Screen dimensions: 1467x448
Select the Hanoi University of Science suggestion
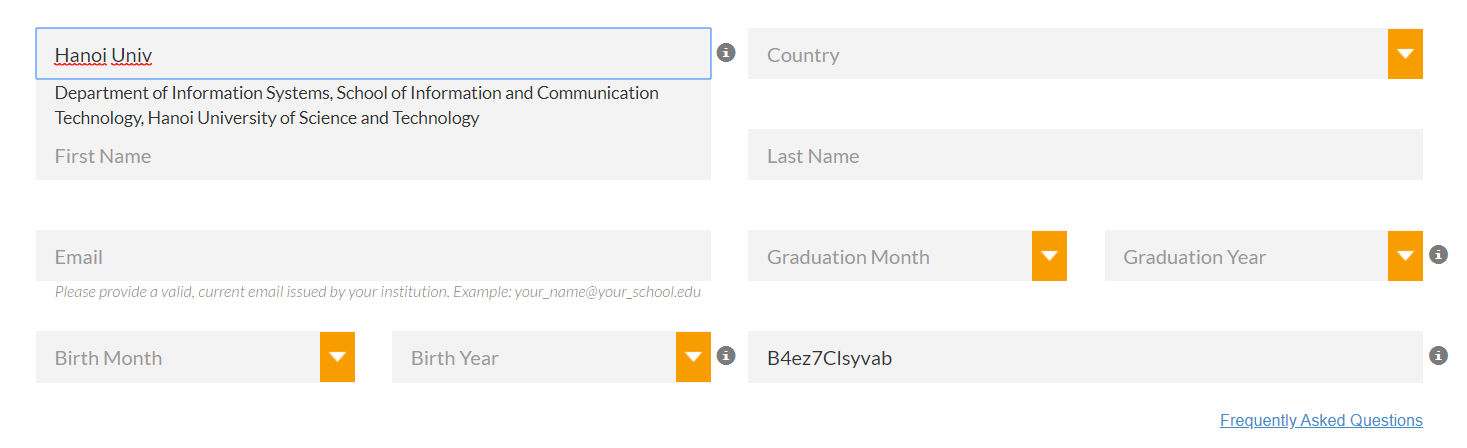click(356, 106)
